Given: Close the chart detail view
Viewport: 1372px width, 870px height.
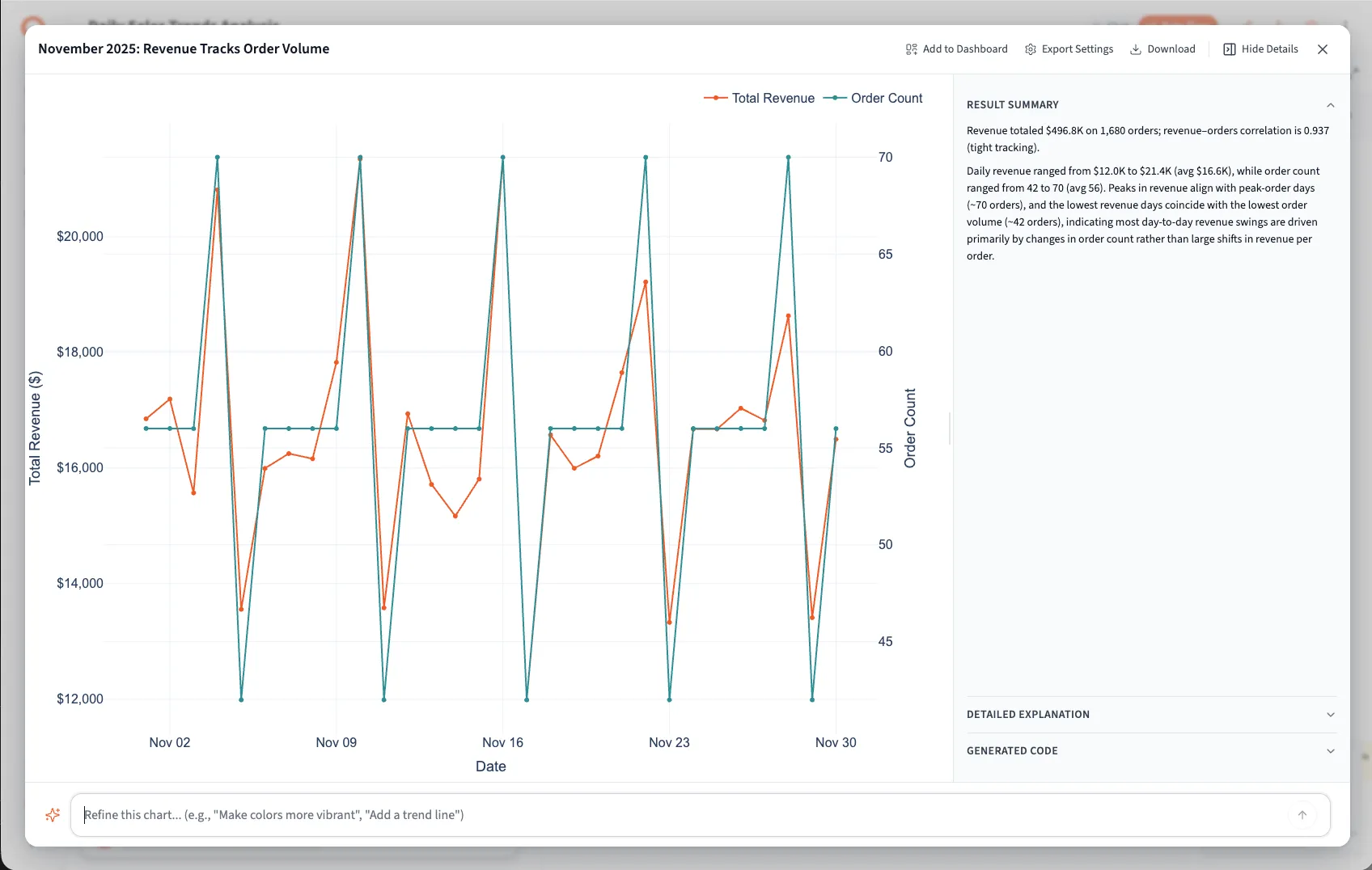Looking at the screenshot, I should tap(1322, 49).
